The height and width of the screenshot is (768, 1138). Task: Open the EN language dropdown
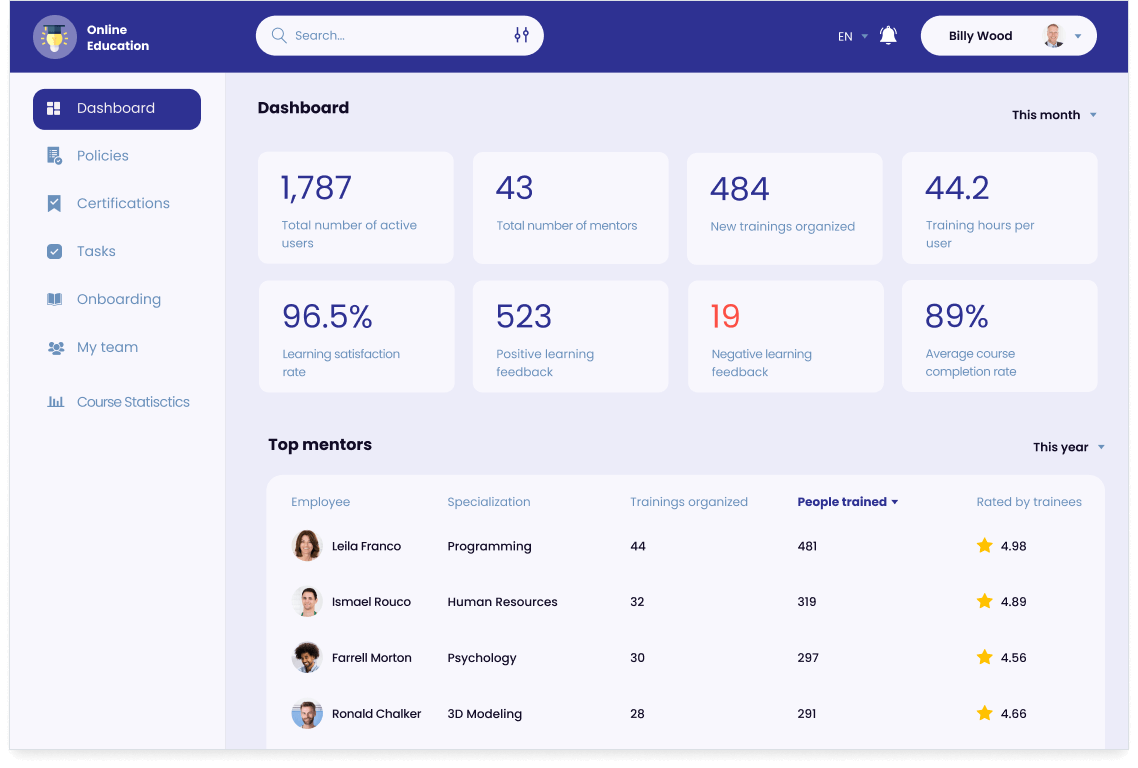coord(852,36)
